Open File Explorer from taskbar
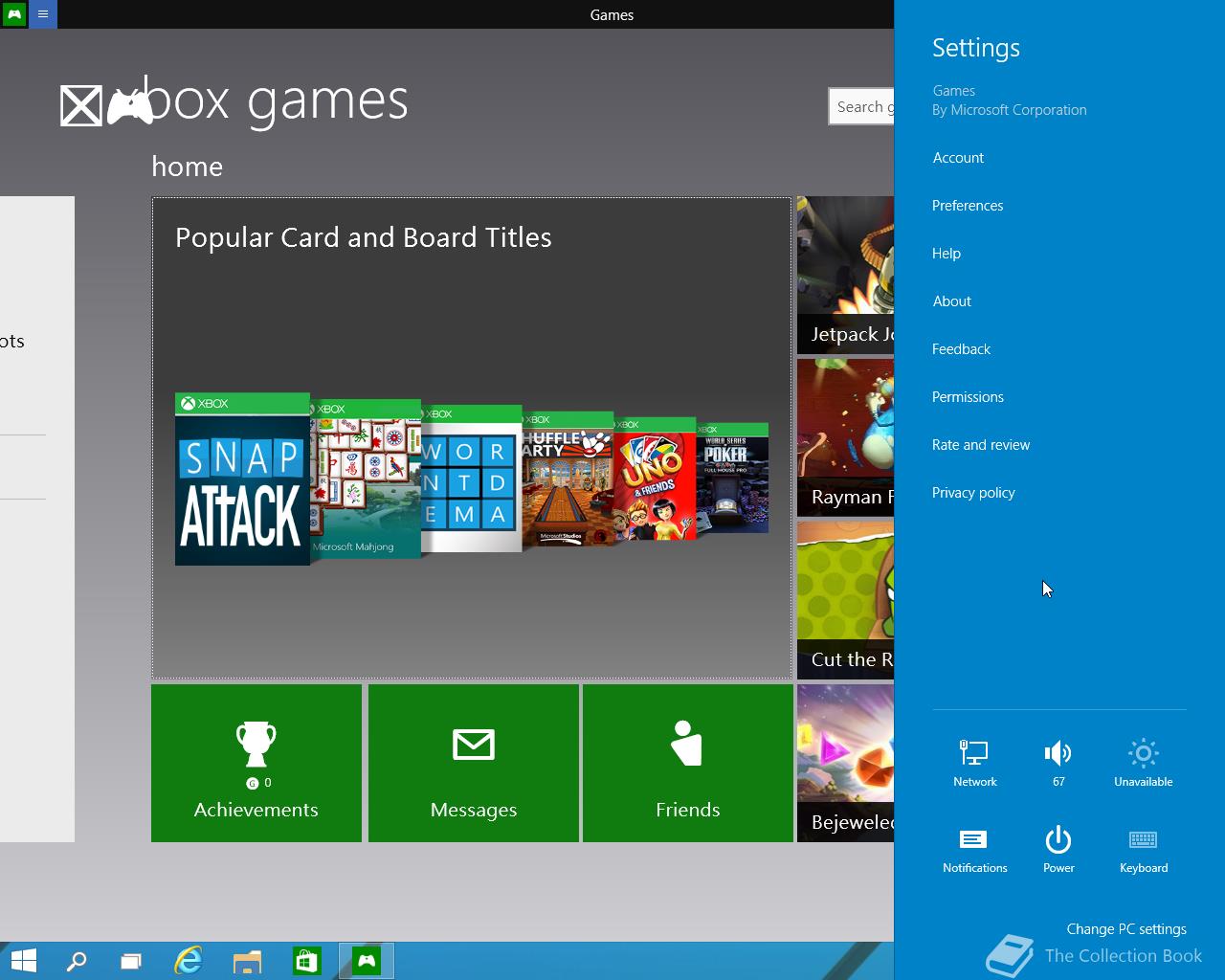The width and height of the screenshot is (1225, 980). click(247, 961)
